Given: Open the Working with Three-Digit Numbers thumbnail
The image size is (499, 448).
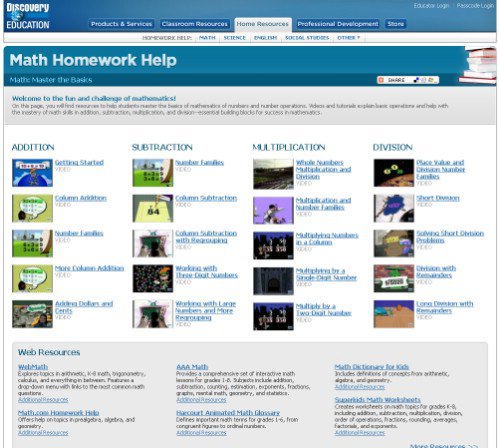Looking at the screenshot, I should tap(153, 279).
